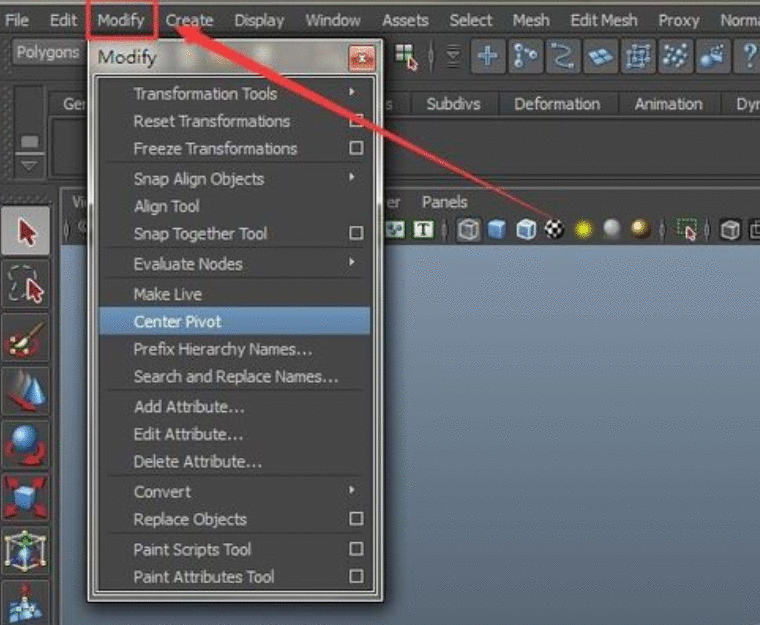
Task: Switch to the Deformation shelf tab
Action: pyautogui.click(x=557, y=104)
